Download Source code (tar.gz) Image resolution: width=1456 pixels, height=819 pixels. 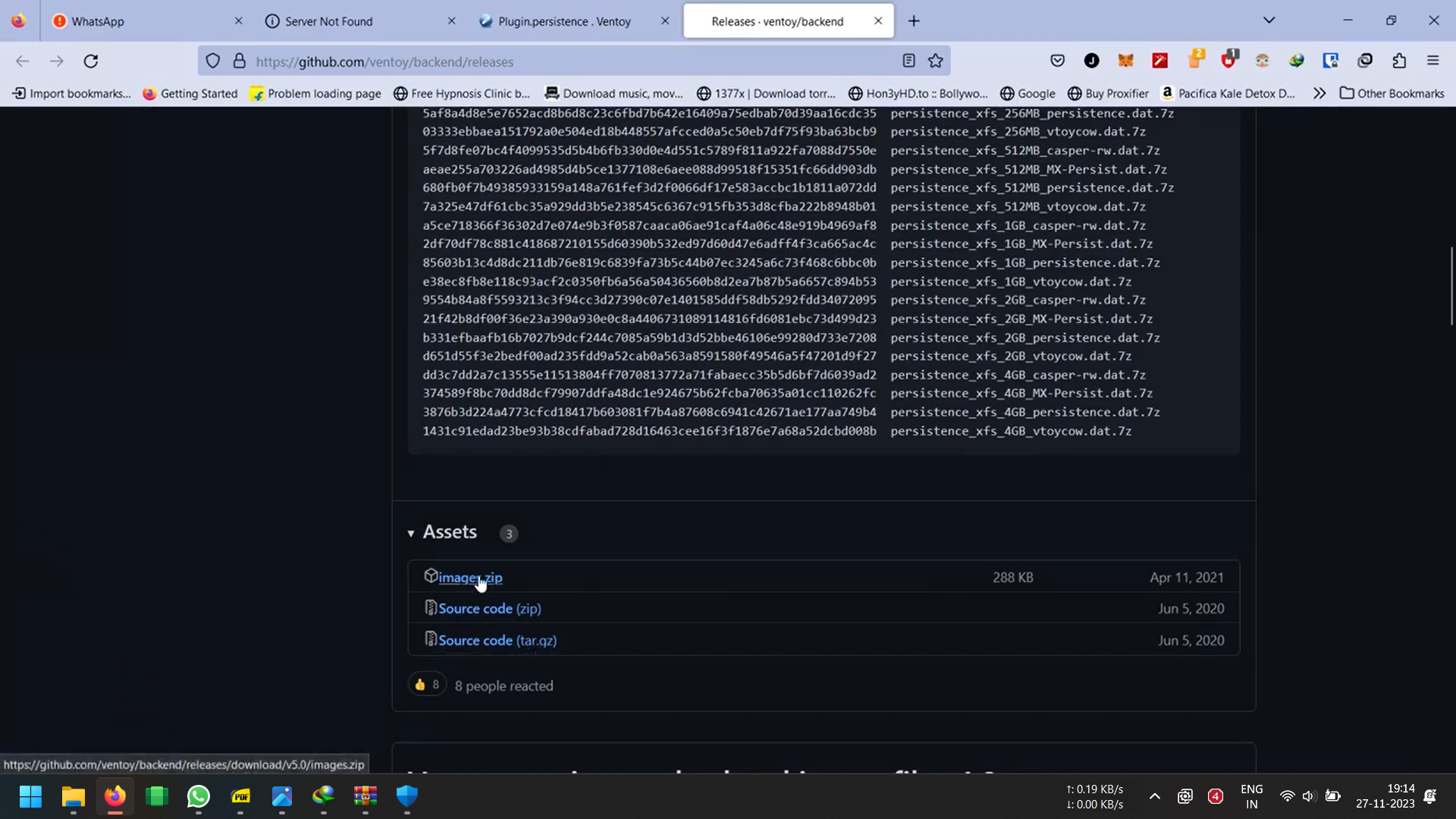(497, 640)
